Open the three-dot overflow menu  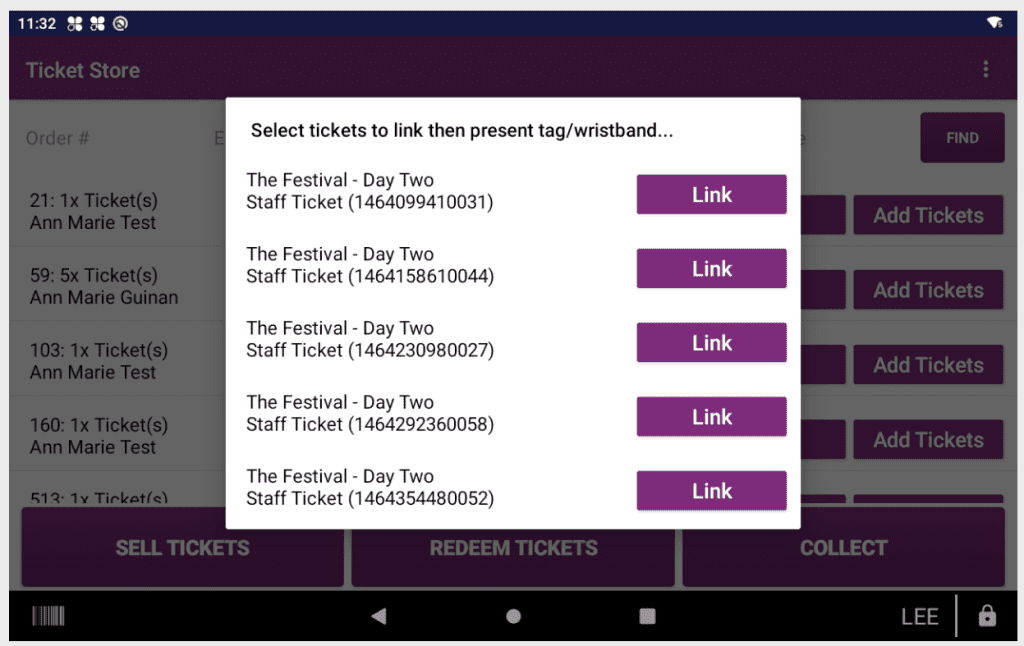tap(986, 69)
